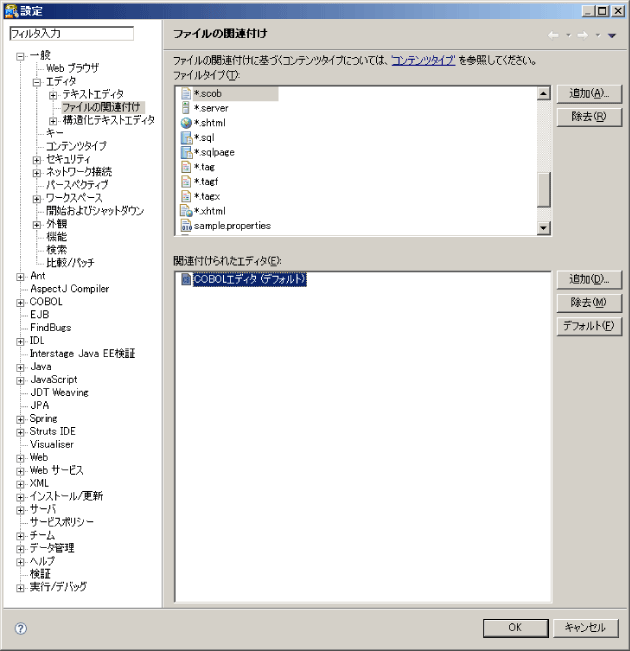Click the *.tagf file icon
Viewport: 630px width, 651px height.
[186, 182]
